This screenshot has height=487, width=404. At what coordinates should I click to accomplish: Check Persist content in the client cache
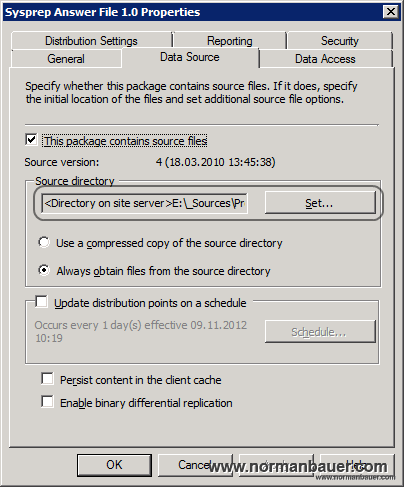(47, 379)
